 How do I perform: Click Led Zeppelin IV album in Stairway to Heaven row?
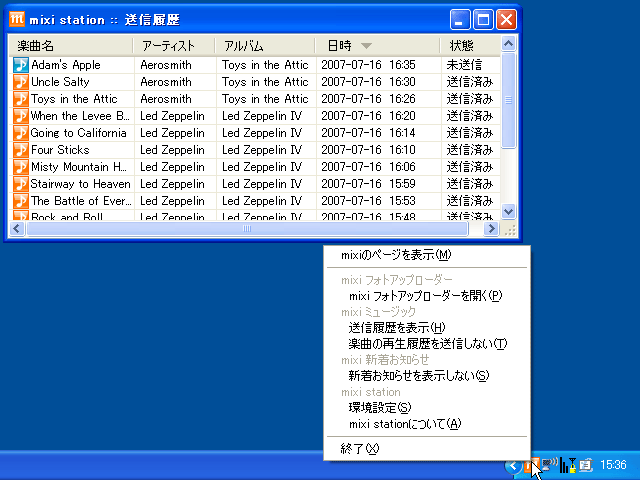[262, 184]
